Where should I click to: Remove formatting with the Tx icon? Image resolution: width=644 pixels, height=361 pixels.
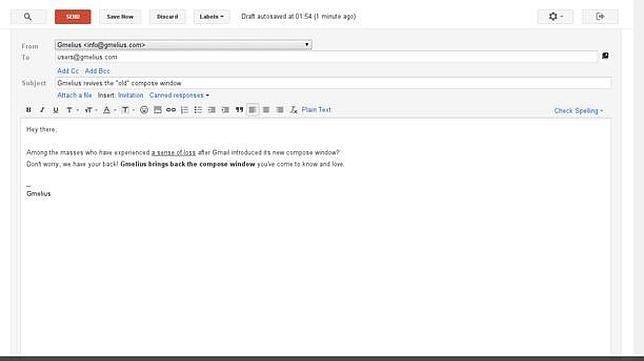point(293,110)
